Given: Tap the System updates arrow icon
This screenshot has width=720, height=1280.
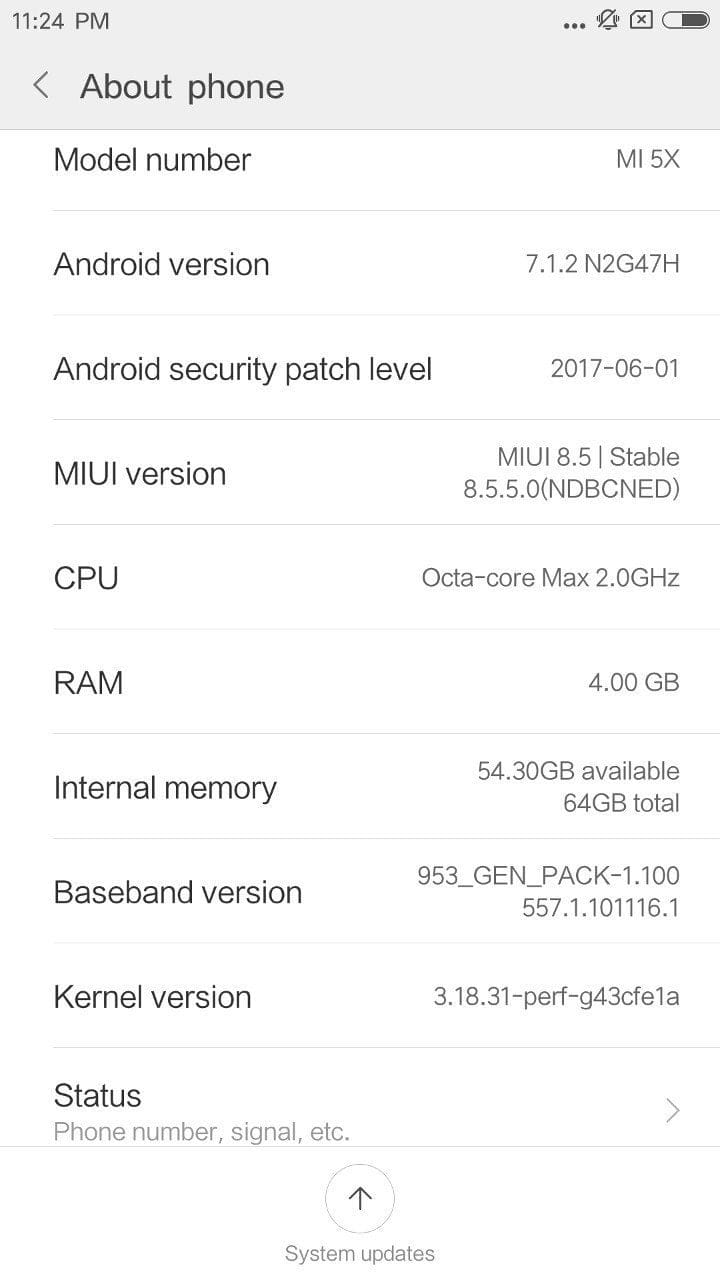Looking at the screenshot, I should 360,1198.
